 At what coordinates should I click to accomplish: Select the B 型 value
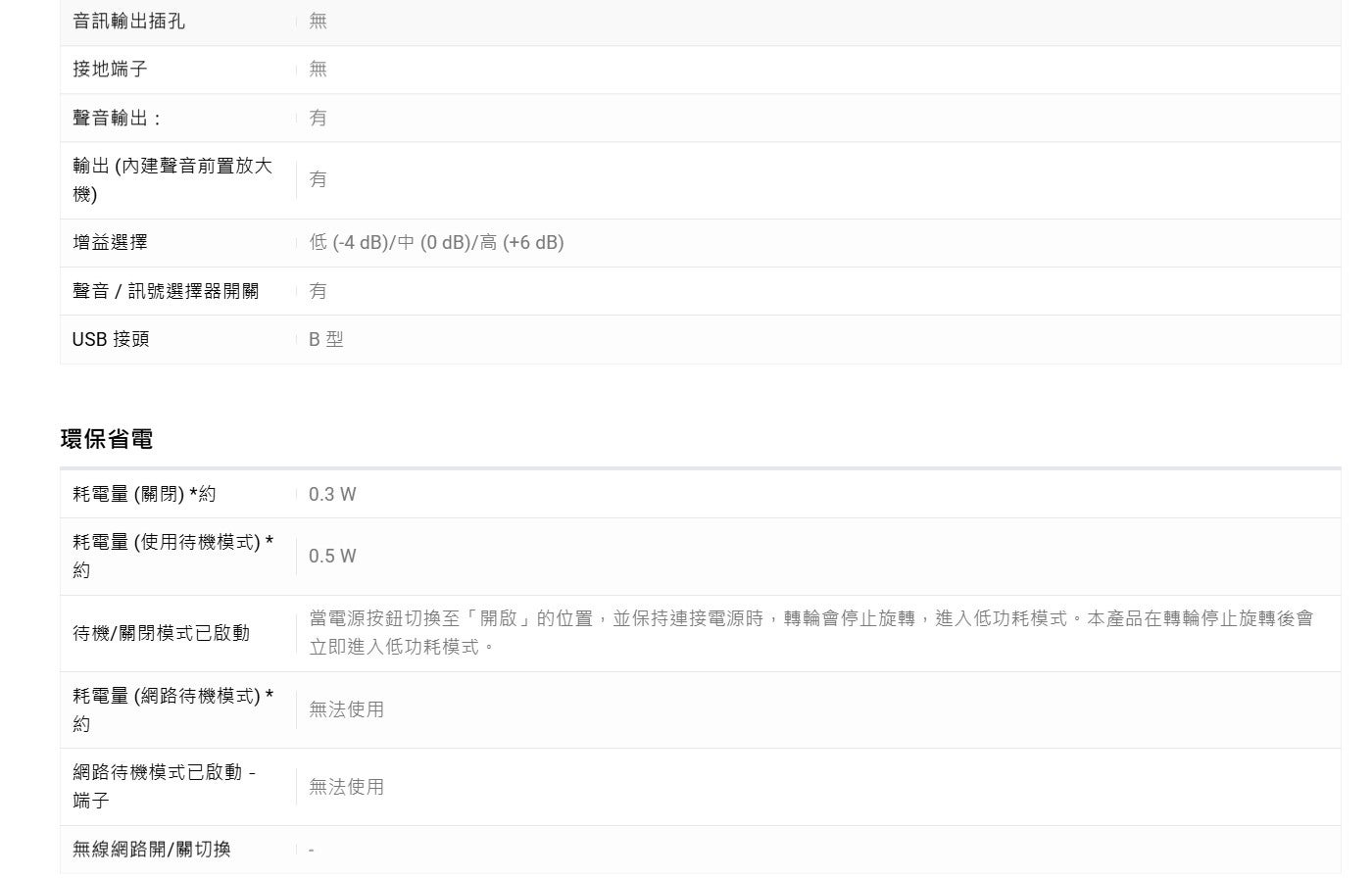click(326, 339)
